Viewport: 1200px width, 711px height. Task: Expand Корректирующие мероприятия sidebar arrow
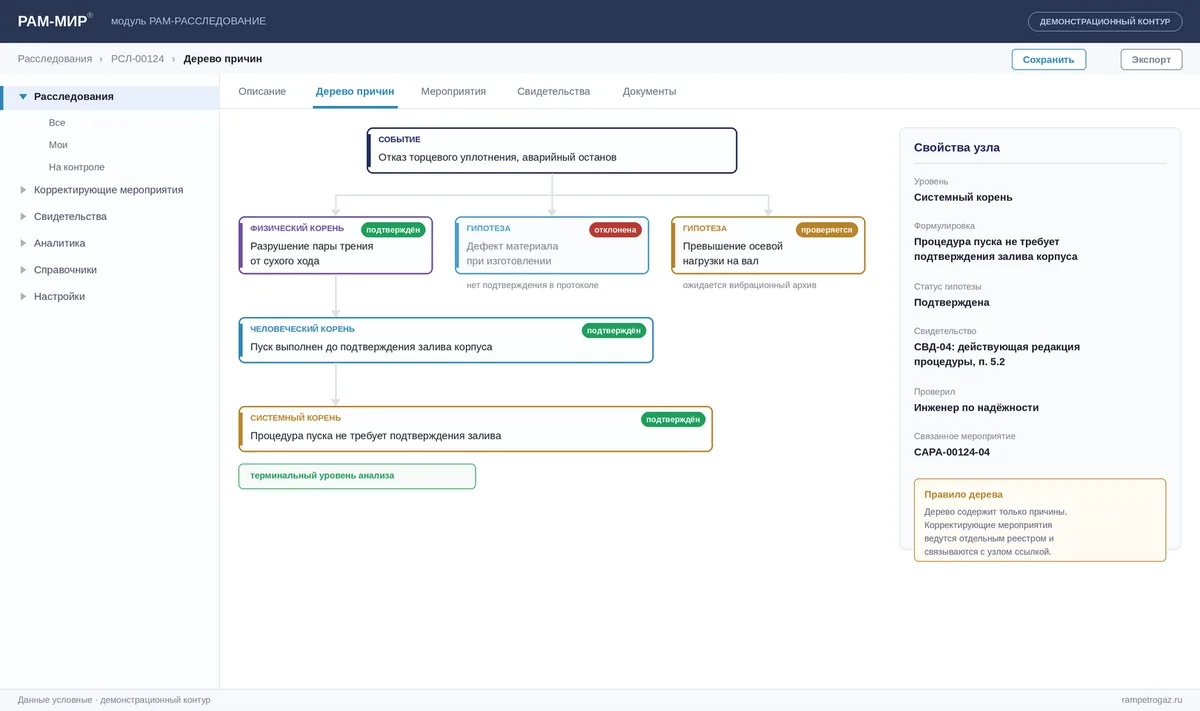23,190
